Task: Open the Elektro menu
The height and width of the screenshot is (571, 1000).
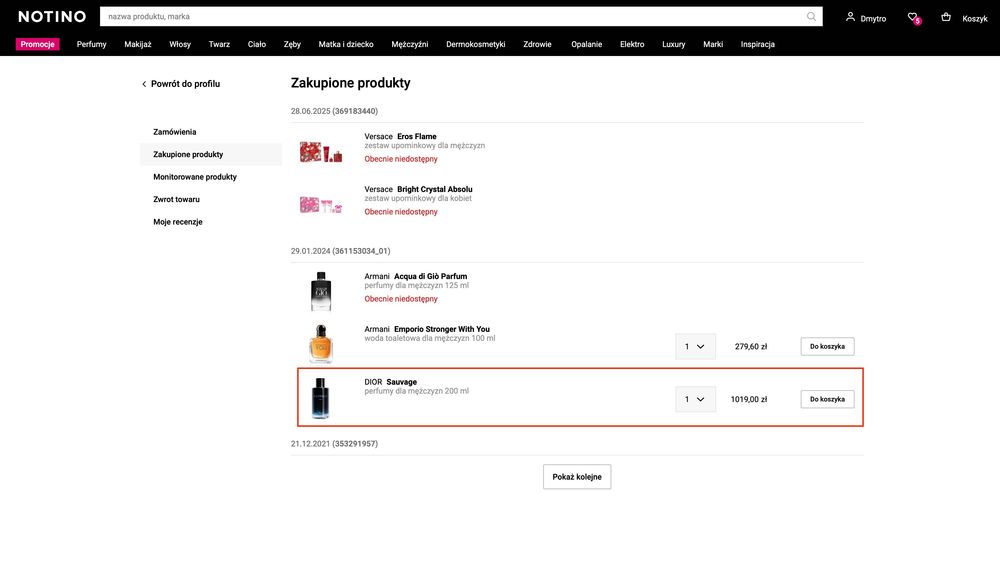Action: coord(632,44)
